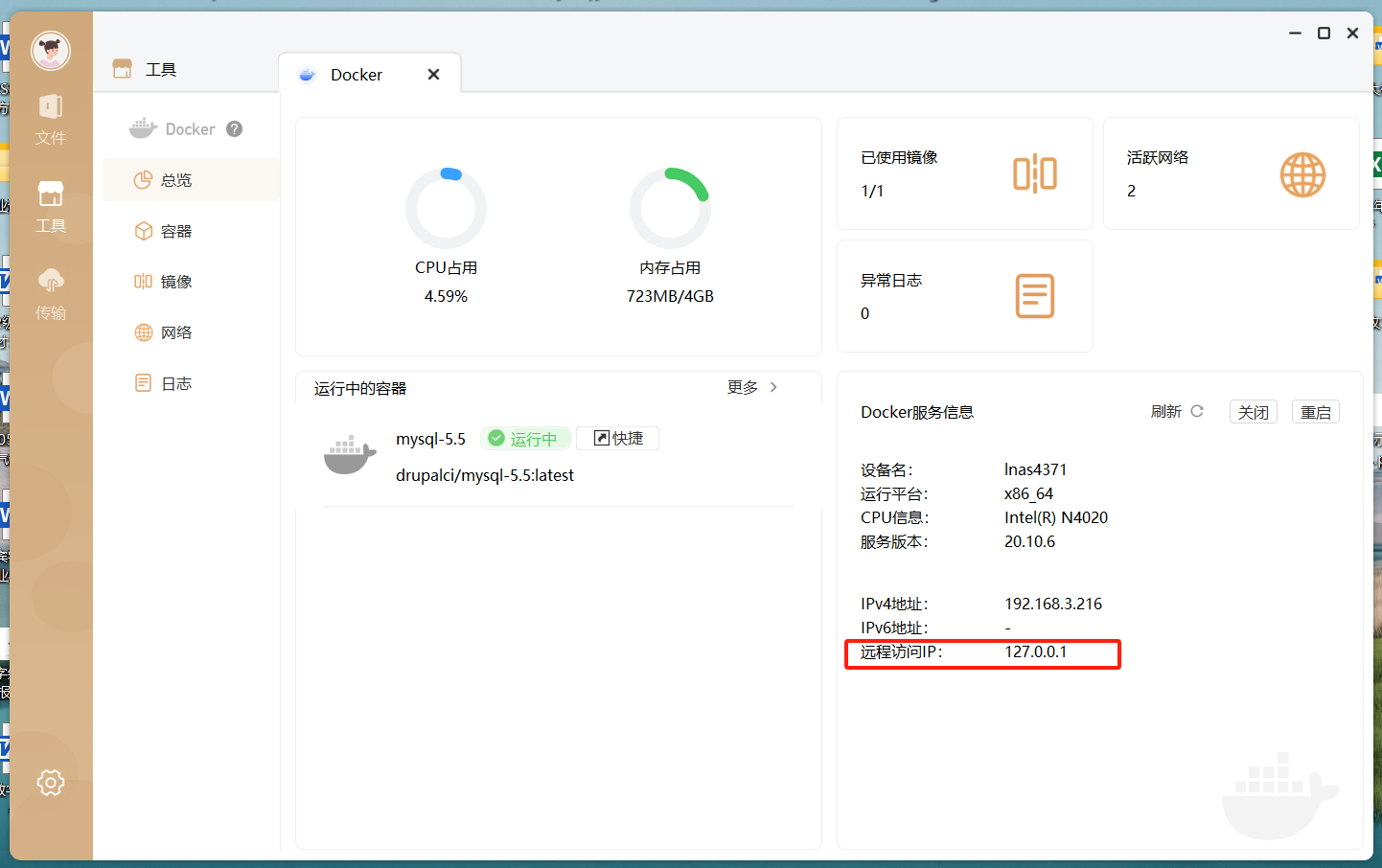Select 总览 overview menu item
1382x868 pixels.
pyautogui.click(x=191, y=180)
